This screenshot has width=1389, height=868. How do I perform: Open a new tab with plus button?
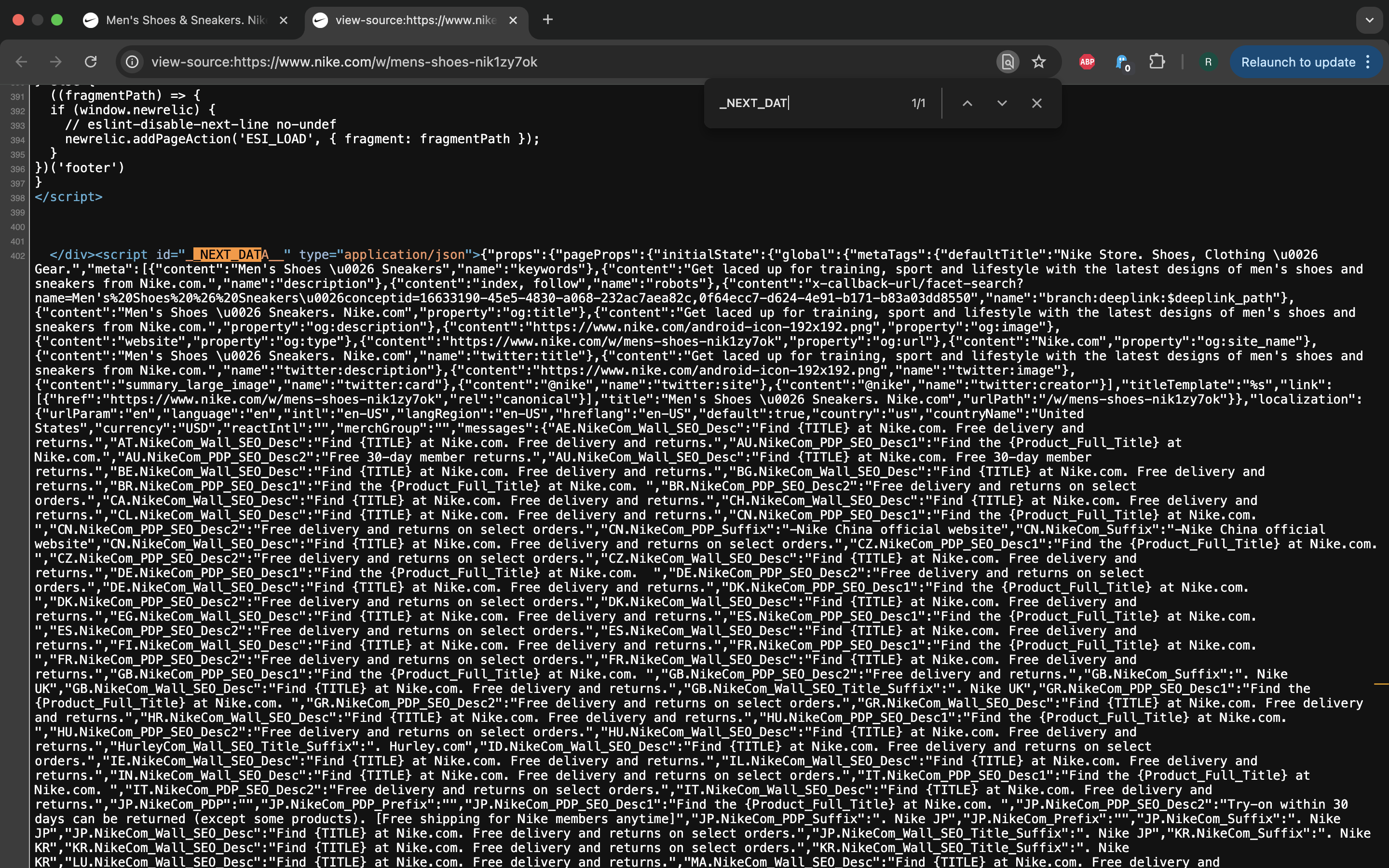click(x=547, y=20)
